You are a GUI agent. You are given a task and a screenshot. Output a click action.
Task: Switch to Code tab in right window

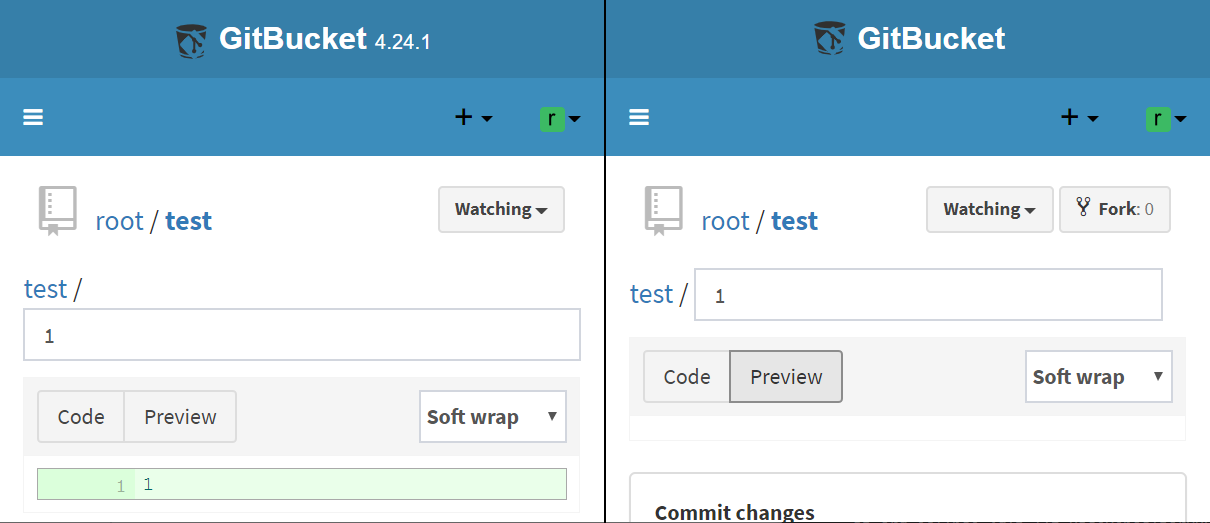[687, 376]
